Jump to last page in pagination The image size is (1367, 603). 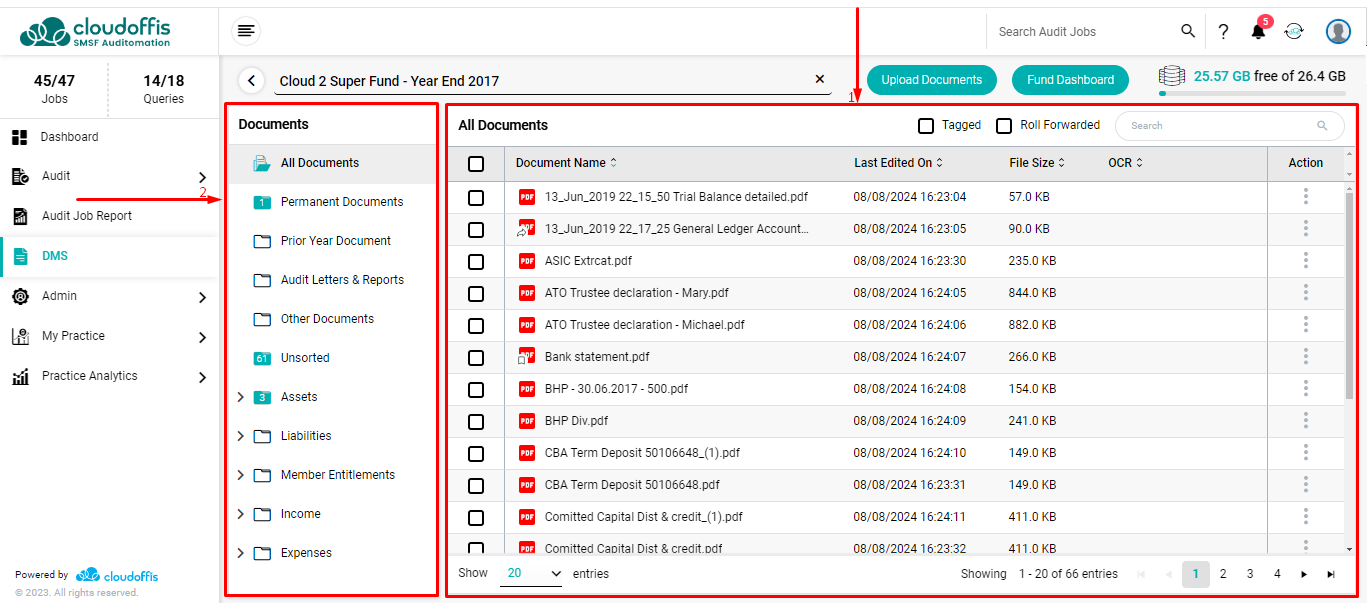tap(1331, 574)
